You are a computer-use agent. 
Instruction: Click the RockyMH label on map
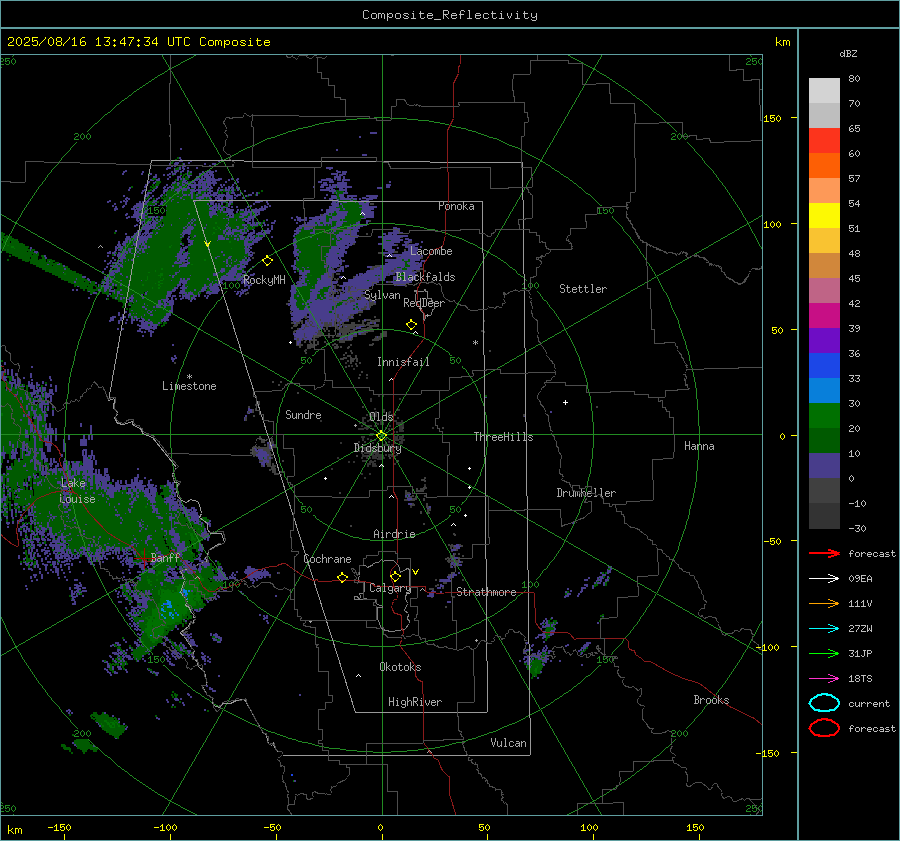[x=264, y=280]
